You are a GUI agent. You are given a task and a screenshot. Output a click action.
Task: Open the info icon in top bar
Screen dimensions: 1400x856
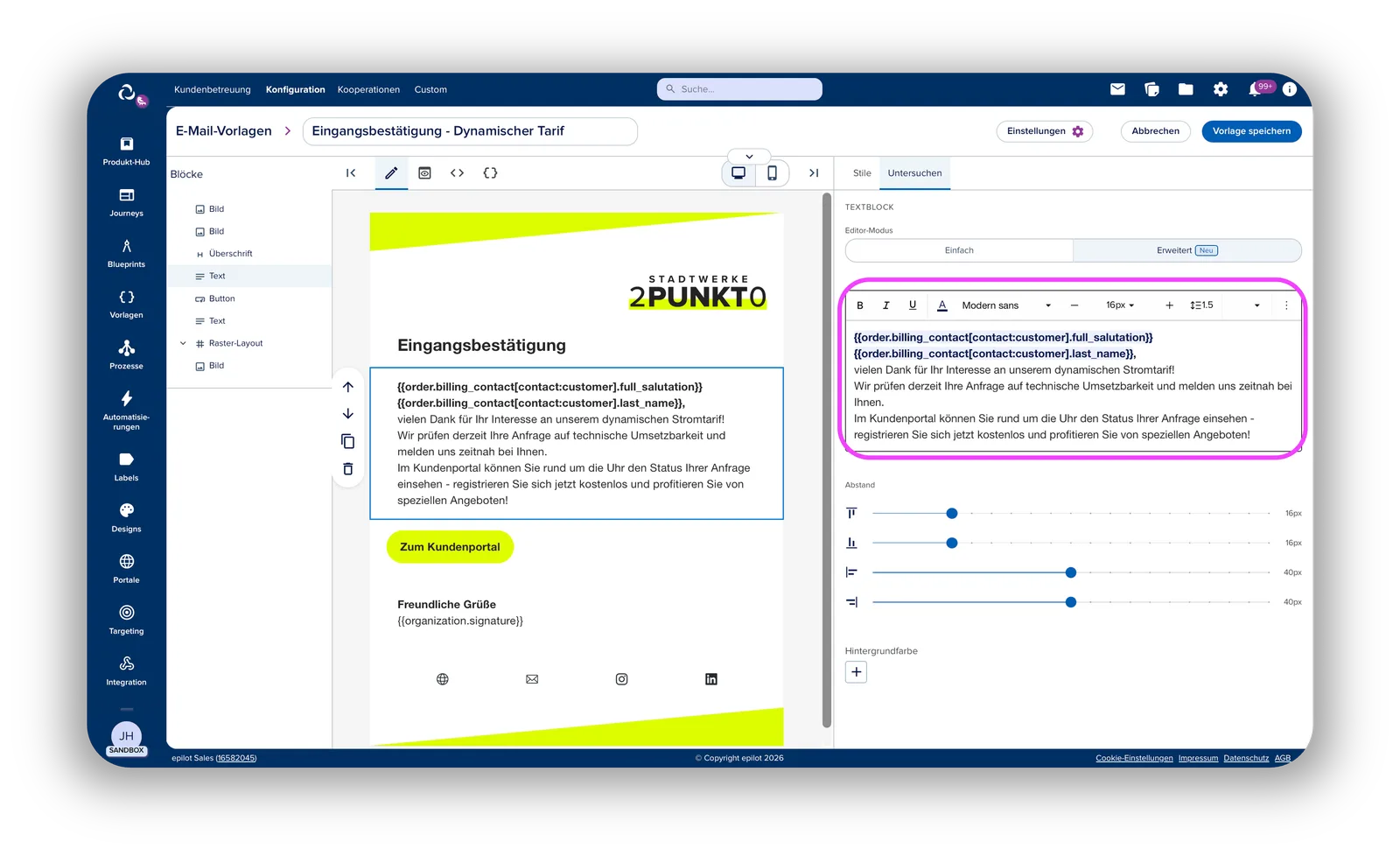tap(1289, 89)
